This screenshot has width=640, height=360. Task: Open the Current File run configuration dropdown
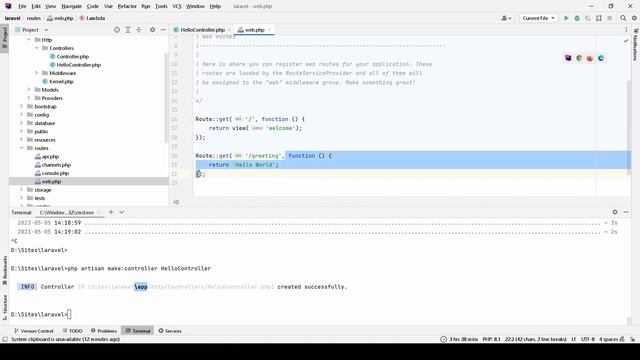(x=538, y=18)
